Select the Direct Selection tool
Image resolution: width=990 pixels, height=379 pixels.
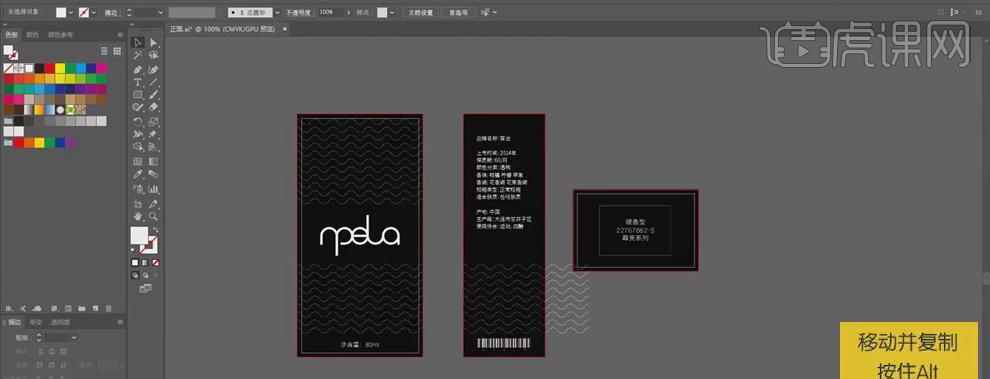pyautogui.click(x=153, y=42)
